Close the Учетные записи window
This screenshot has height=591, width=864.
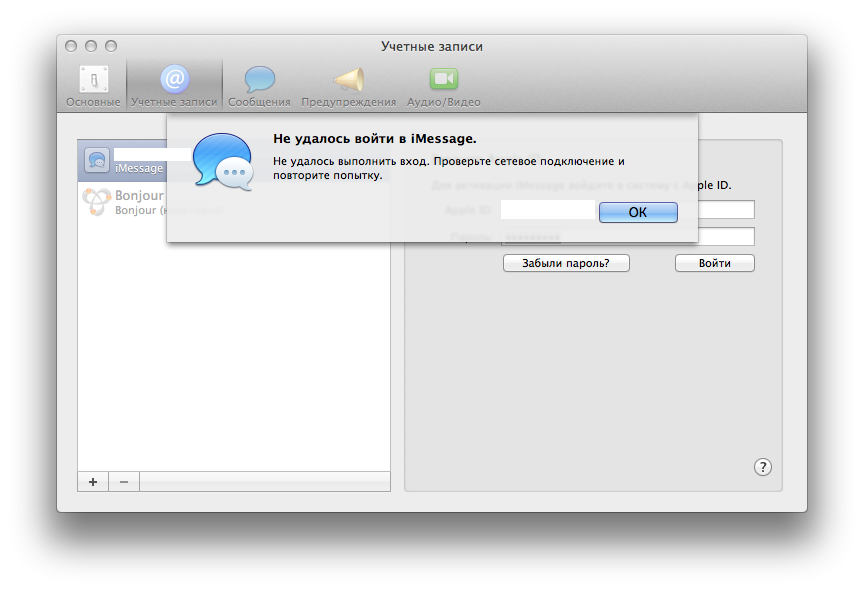[71, 46]
